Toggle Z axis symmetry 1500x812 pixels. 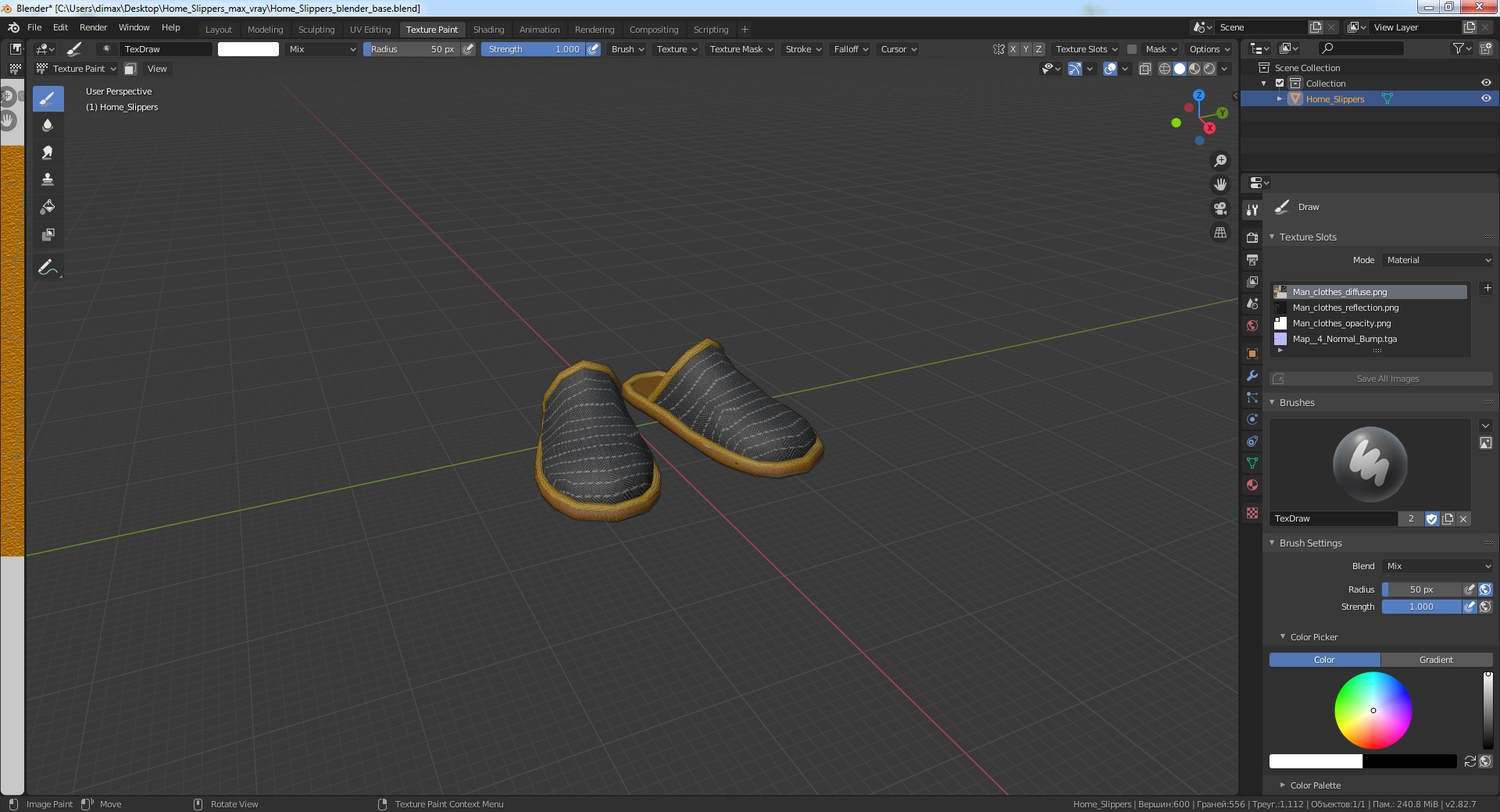(x=1039, y=49)
